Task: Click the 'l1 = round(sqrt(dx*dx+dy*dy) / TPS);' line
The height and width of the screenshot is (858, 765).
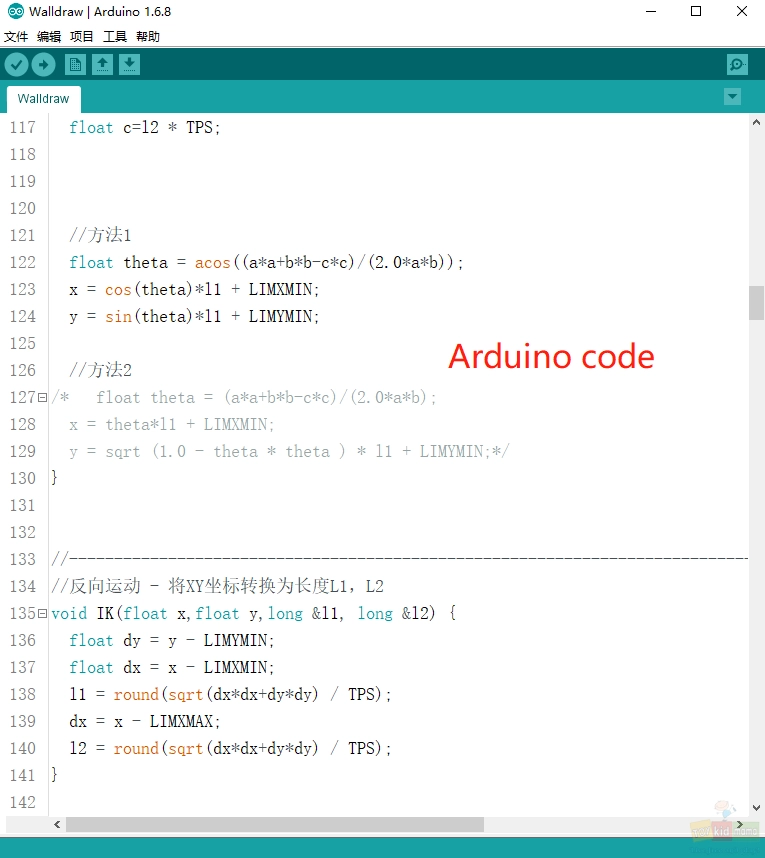Action: [230, 694]
